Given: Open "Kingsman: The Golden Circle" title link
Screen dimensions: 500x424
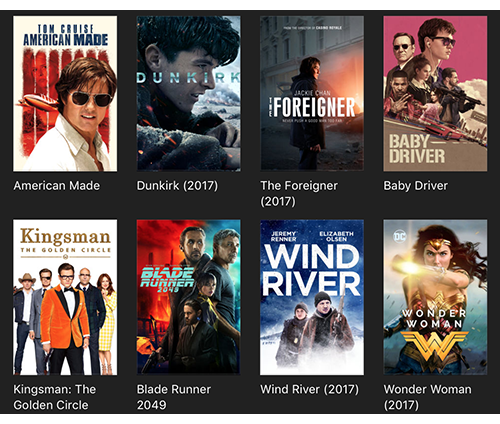Looking at the screenshot, I should [55, 397].
